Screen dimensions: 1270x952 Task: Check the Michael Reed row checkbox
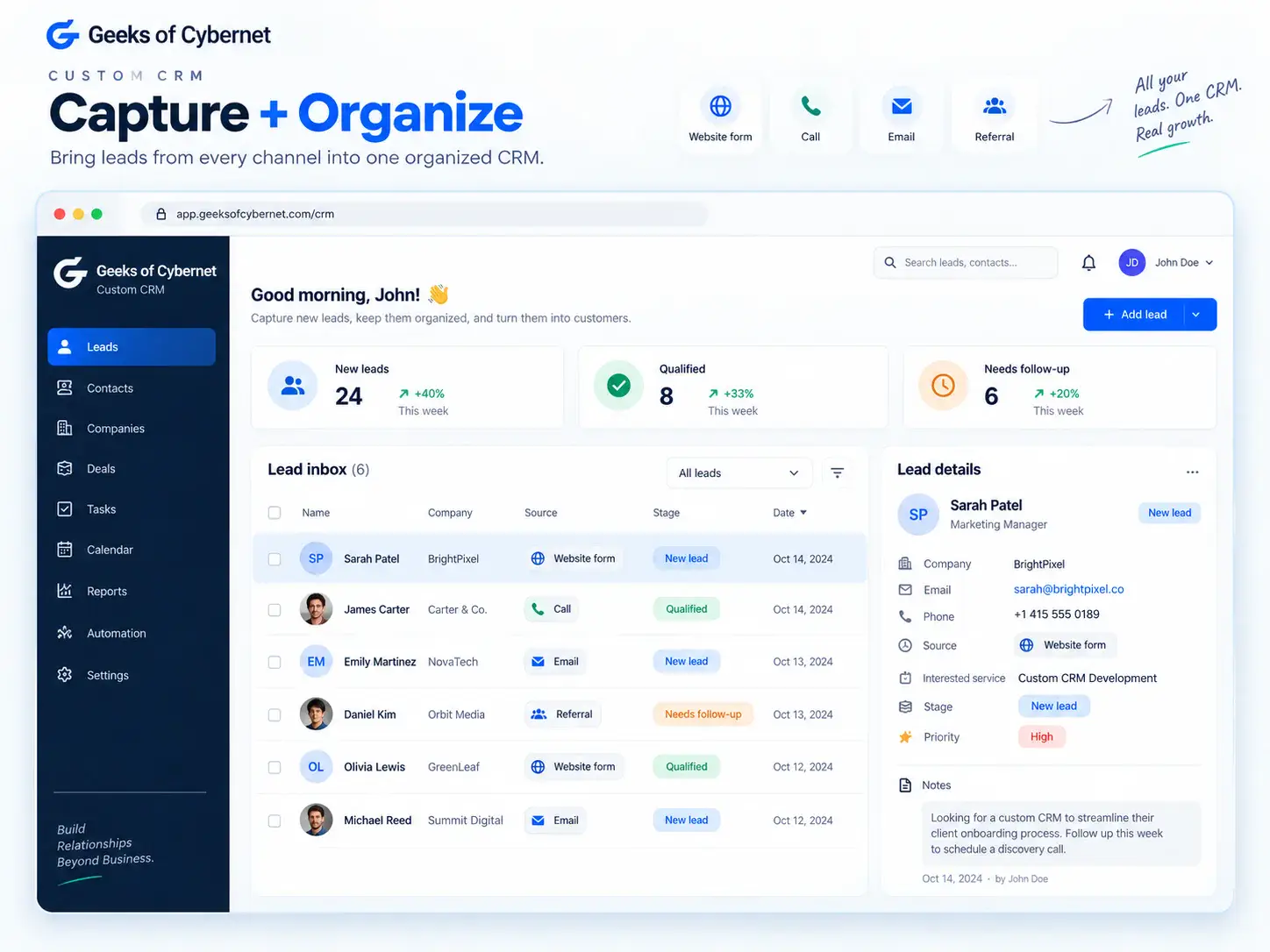[275, 821]
